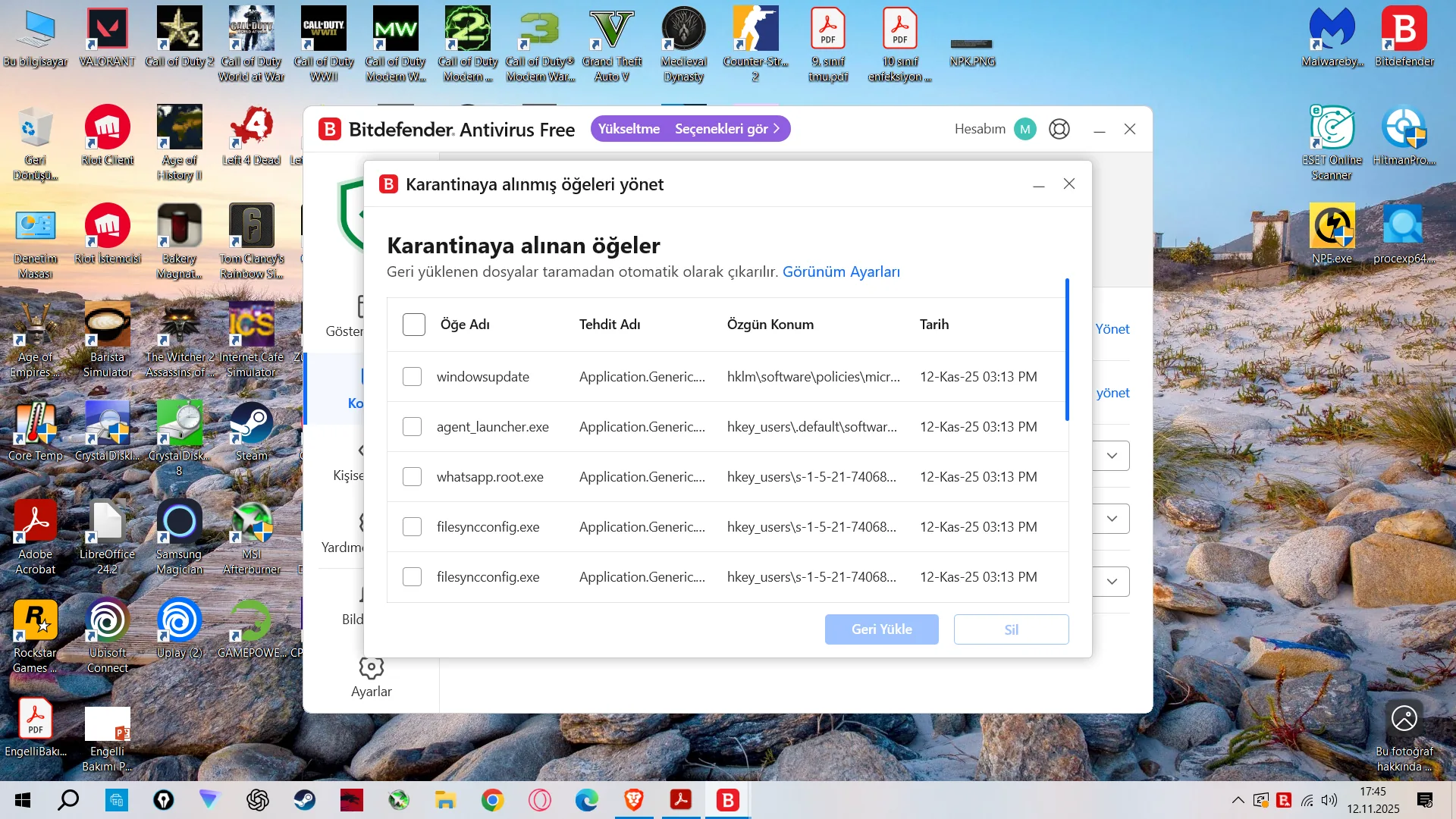Open Google Chrome from taskbar
Screen dimensions: 1456x819
coord(493,800)
